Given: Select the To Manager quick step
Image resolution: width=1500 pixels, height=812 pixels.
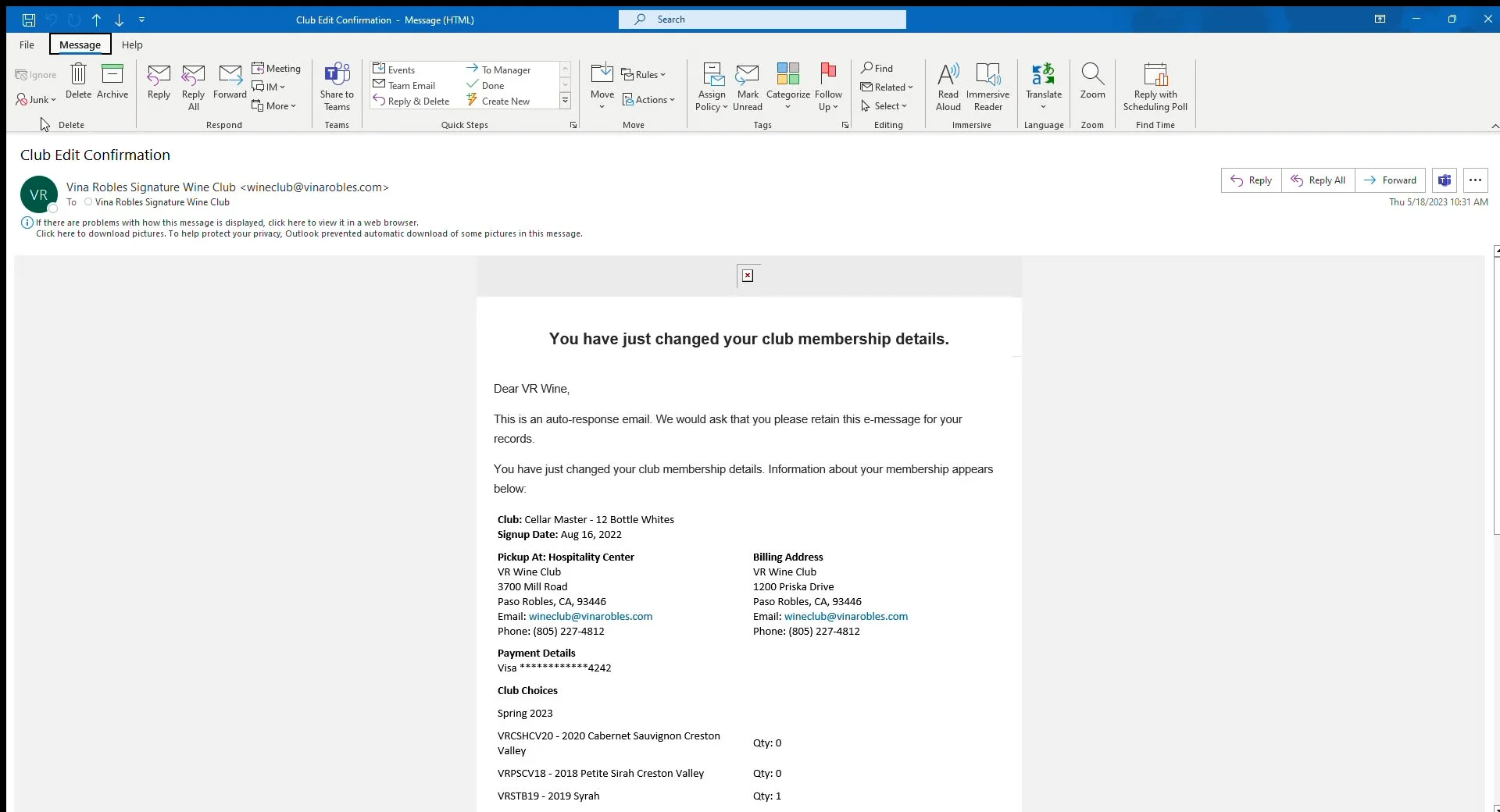Looking at the screenshot, I should point(498,69).
